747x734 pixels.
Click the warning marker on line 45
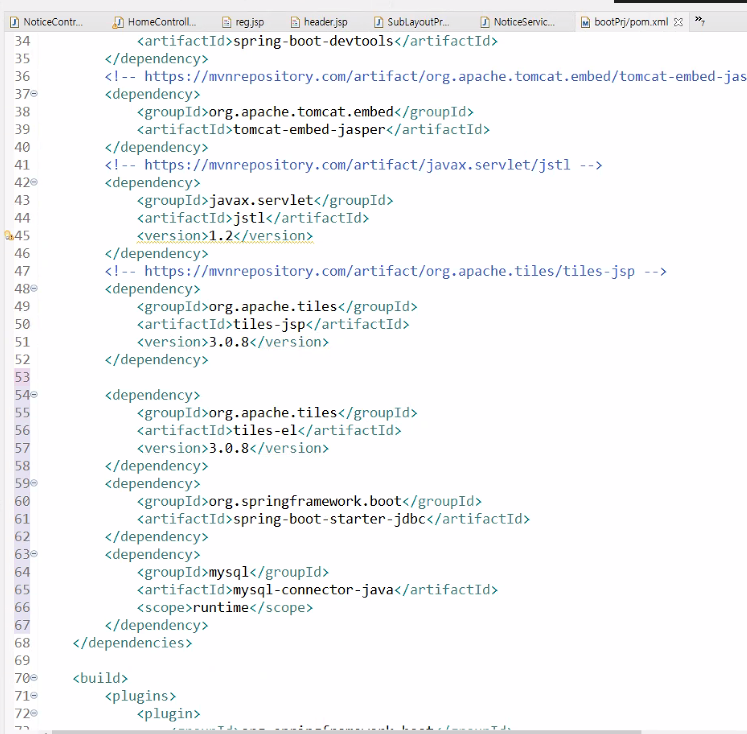[x=9, y=235]
